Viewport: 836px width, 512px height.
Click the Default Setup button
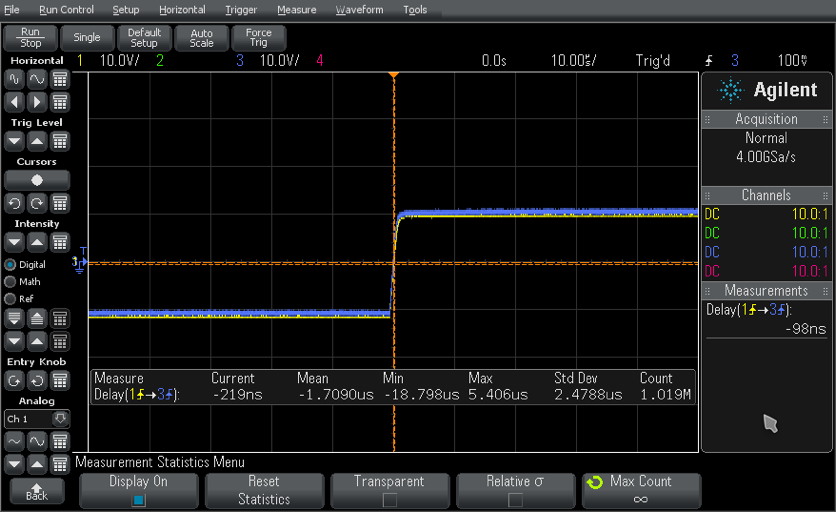[x=144, y=38]
